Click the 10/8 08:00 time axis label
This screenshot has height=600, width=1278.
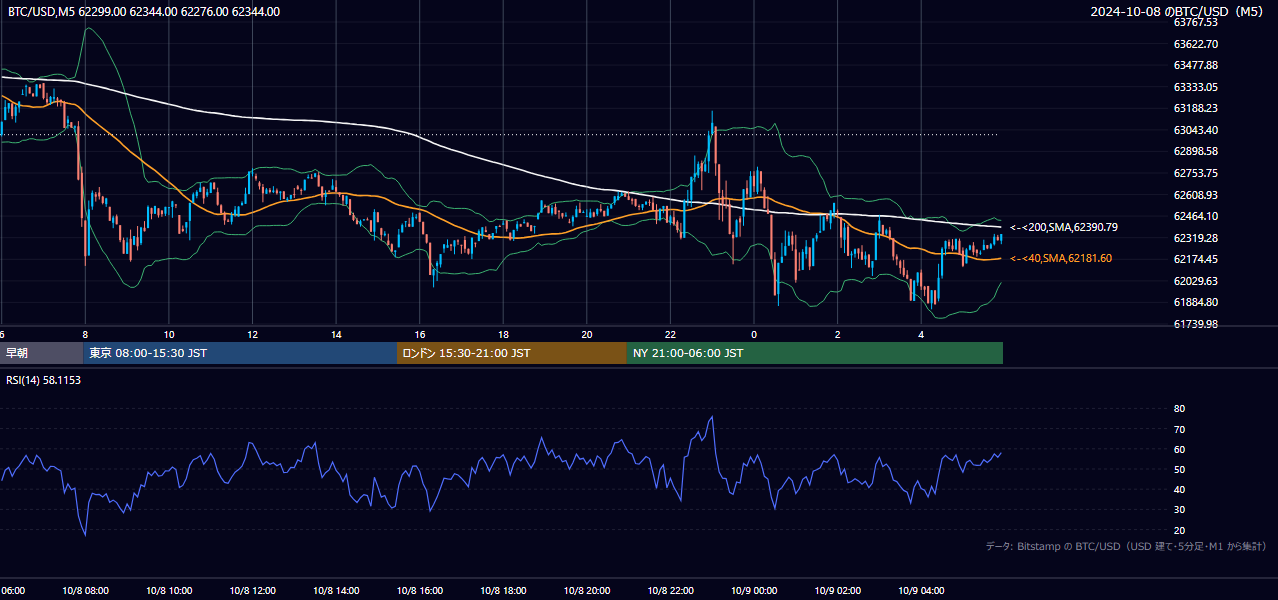(x=86, y=590)
